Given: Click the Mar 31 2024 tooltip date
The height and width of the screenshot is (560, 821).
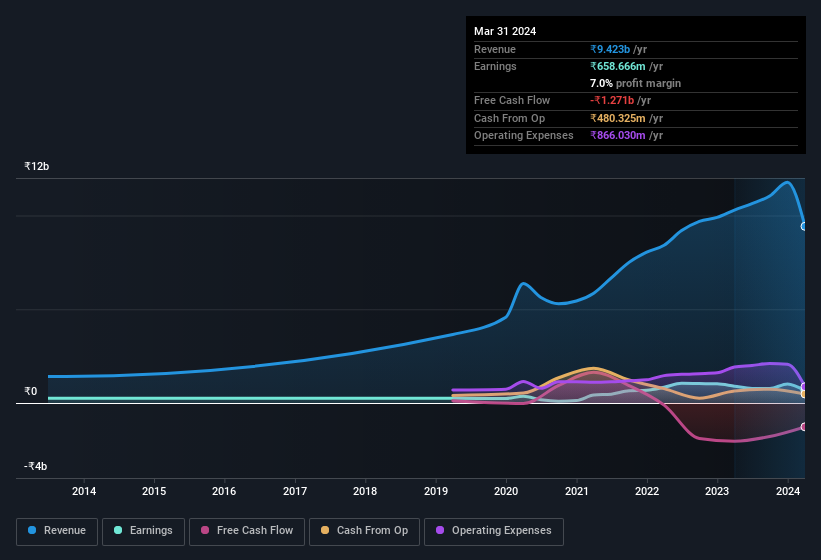Looking at the screenshot, I should pyautogui.click(x=505, y=31).
